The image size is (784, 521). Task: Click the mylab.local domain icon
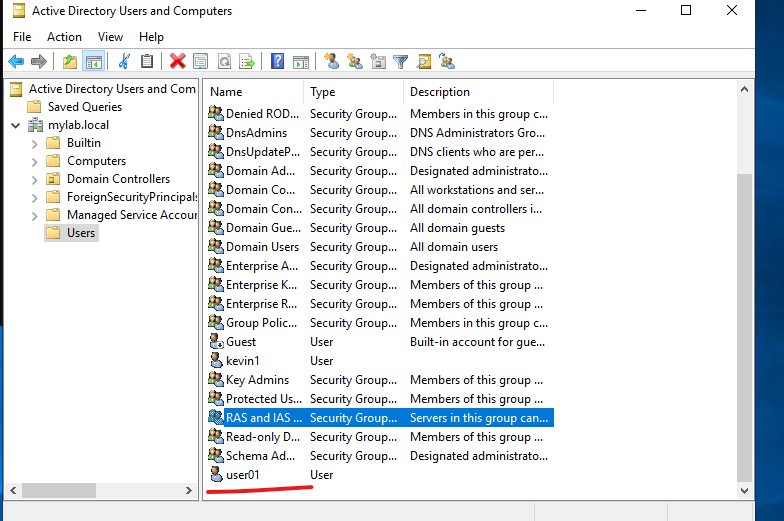pos(35,124)
